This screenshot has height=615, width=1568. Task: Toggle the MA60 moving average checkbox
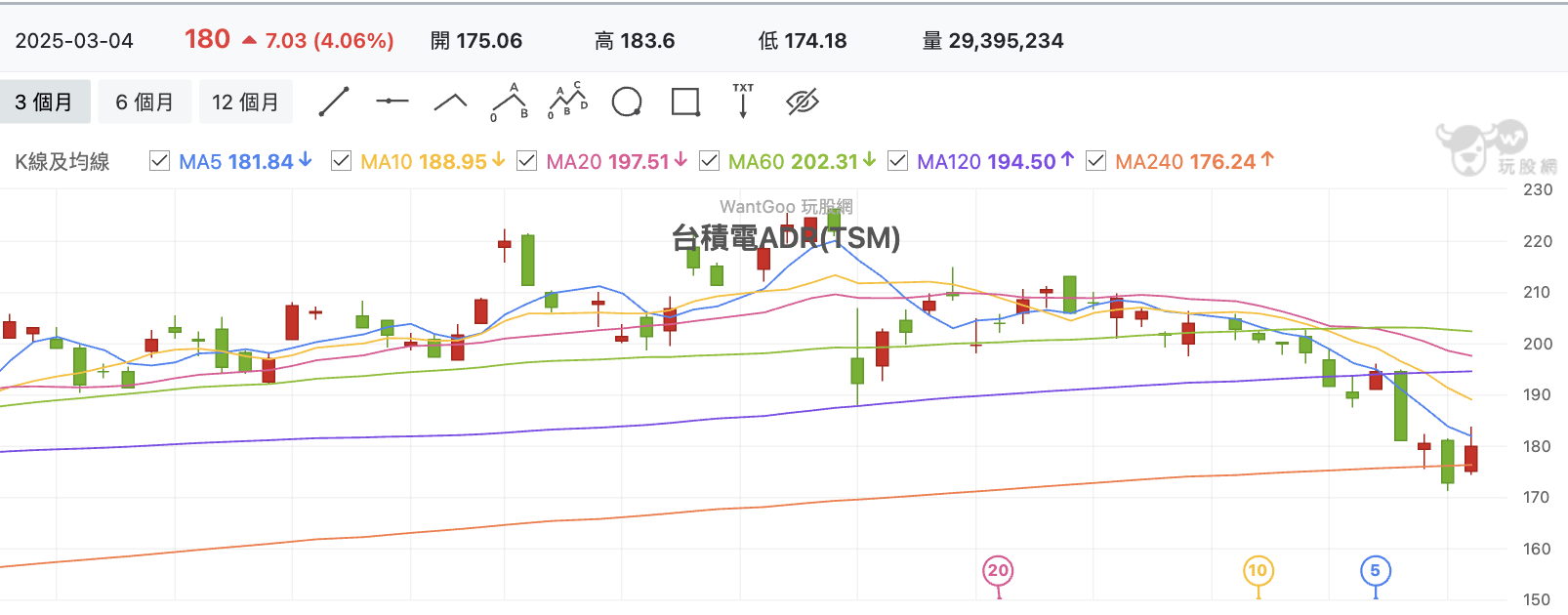tap(709, 161)
